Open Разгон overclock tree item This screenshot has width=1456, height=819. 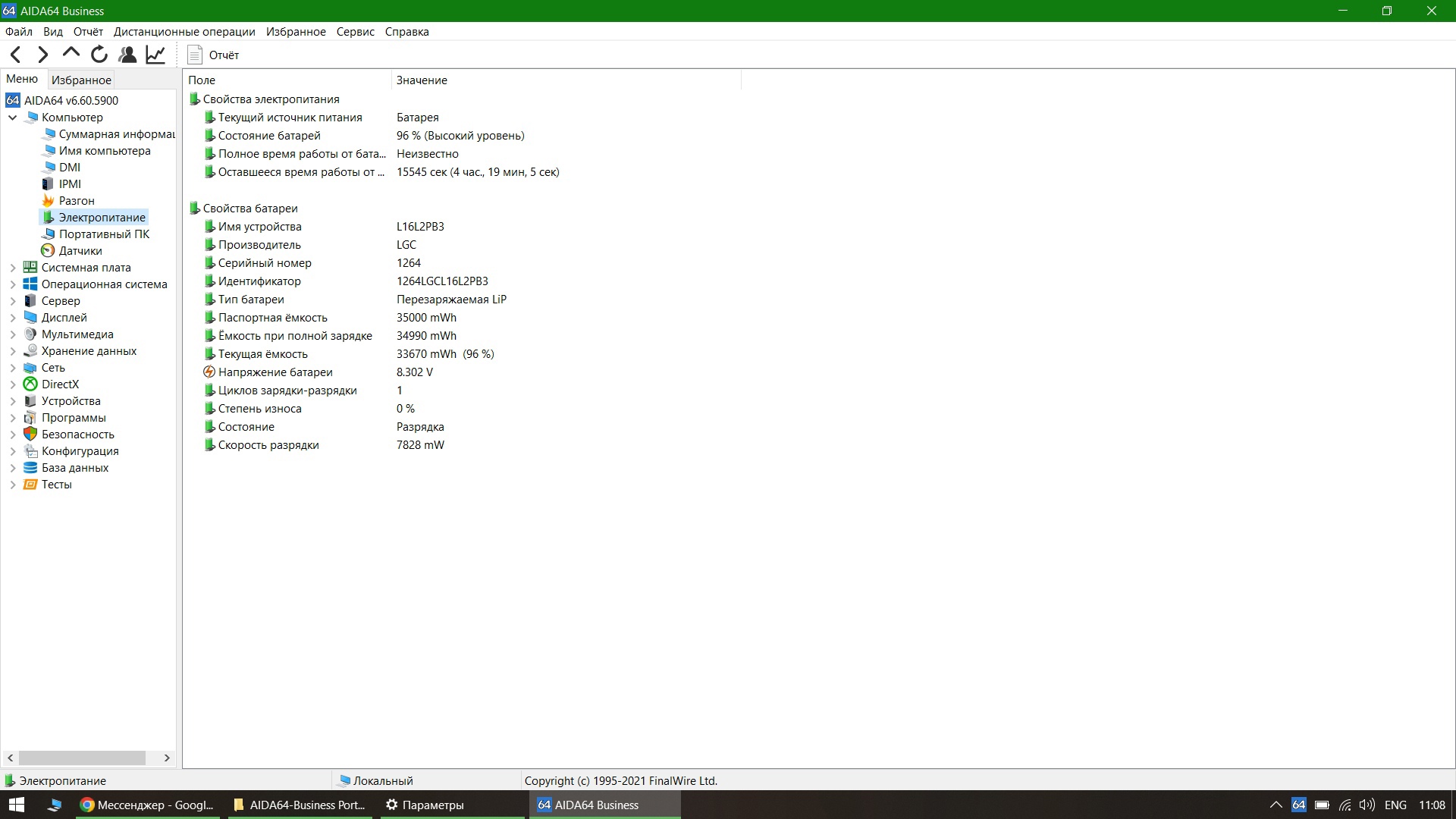coord(76,201)
